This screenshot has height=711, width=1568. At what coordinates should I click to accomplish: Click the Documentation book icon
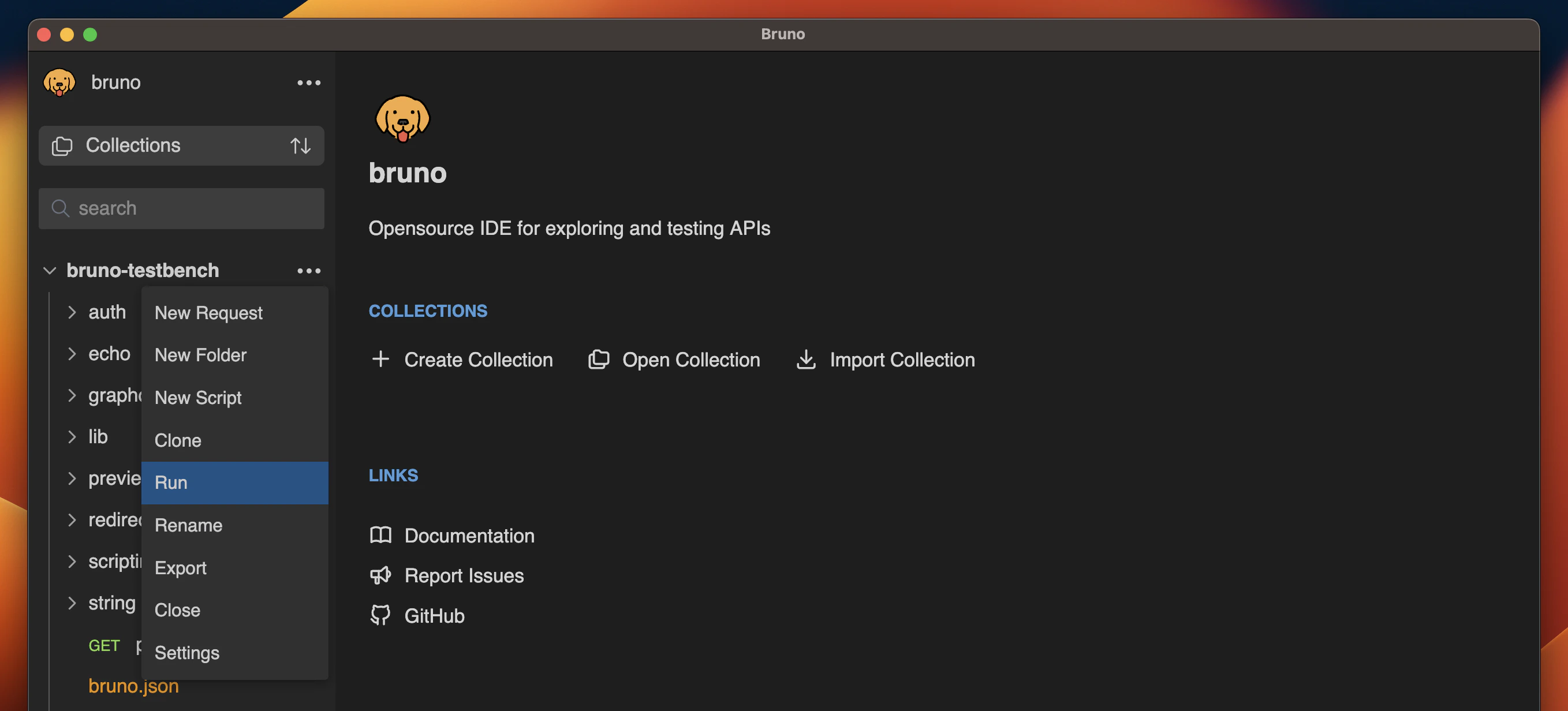380,535
